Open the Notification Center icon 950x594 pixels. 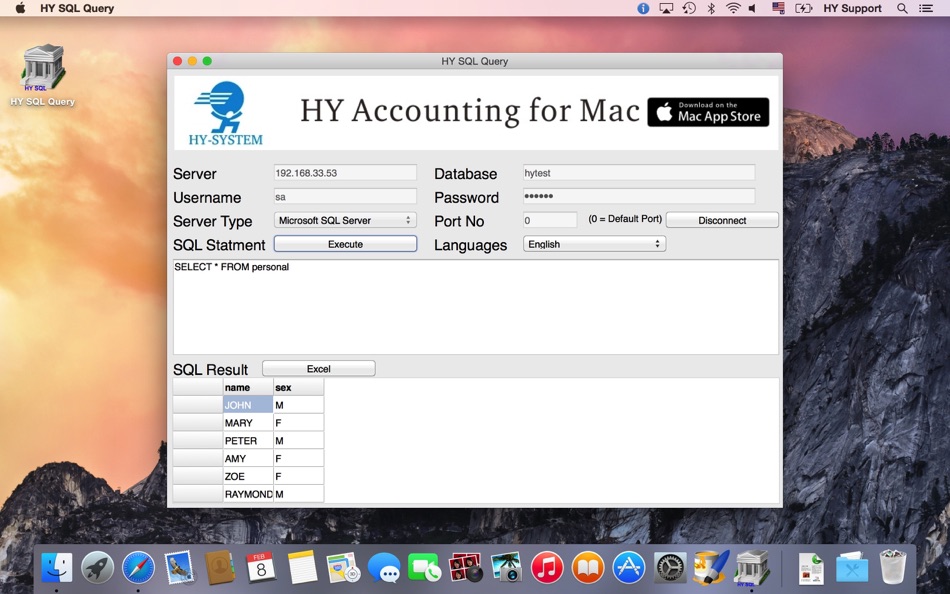coord(926,8)
